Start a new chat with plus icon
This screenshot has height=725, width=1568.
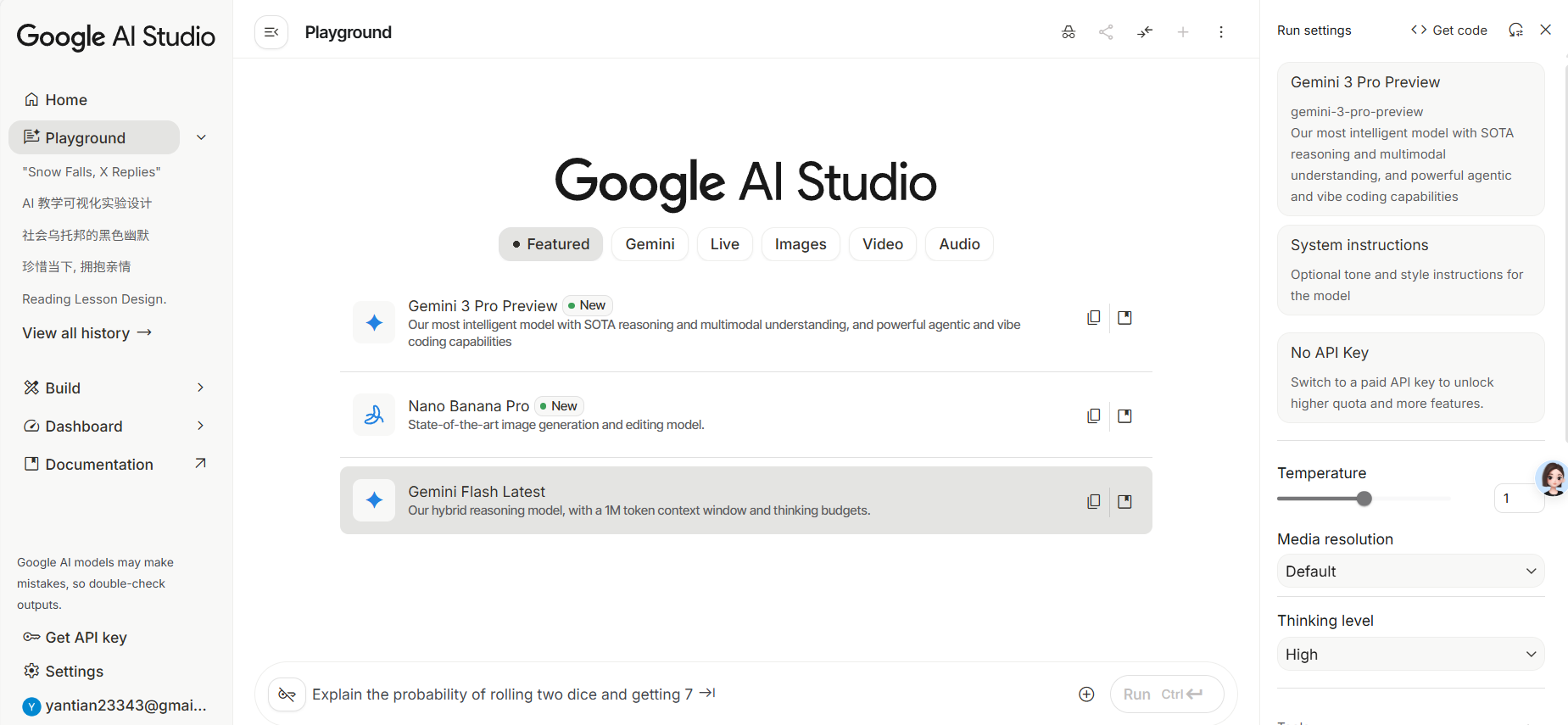(1183, 32)
